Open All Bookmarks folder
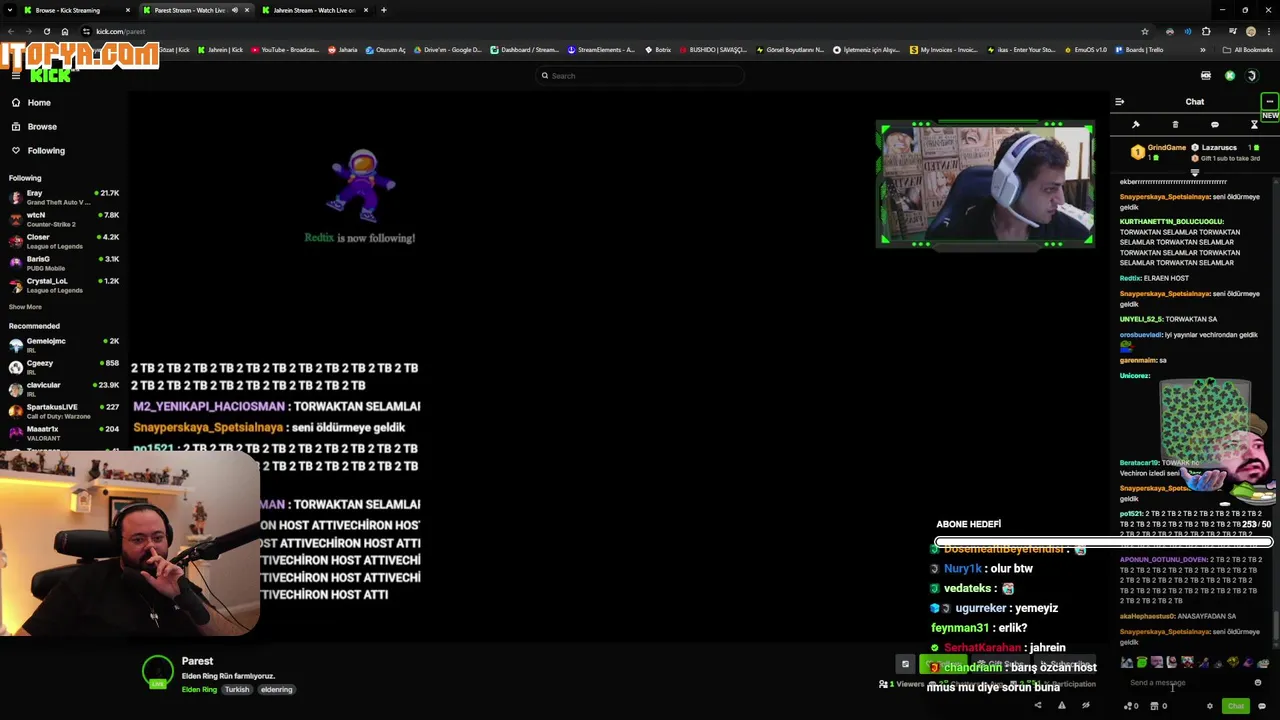 coord(1247,50)
